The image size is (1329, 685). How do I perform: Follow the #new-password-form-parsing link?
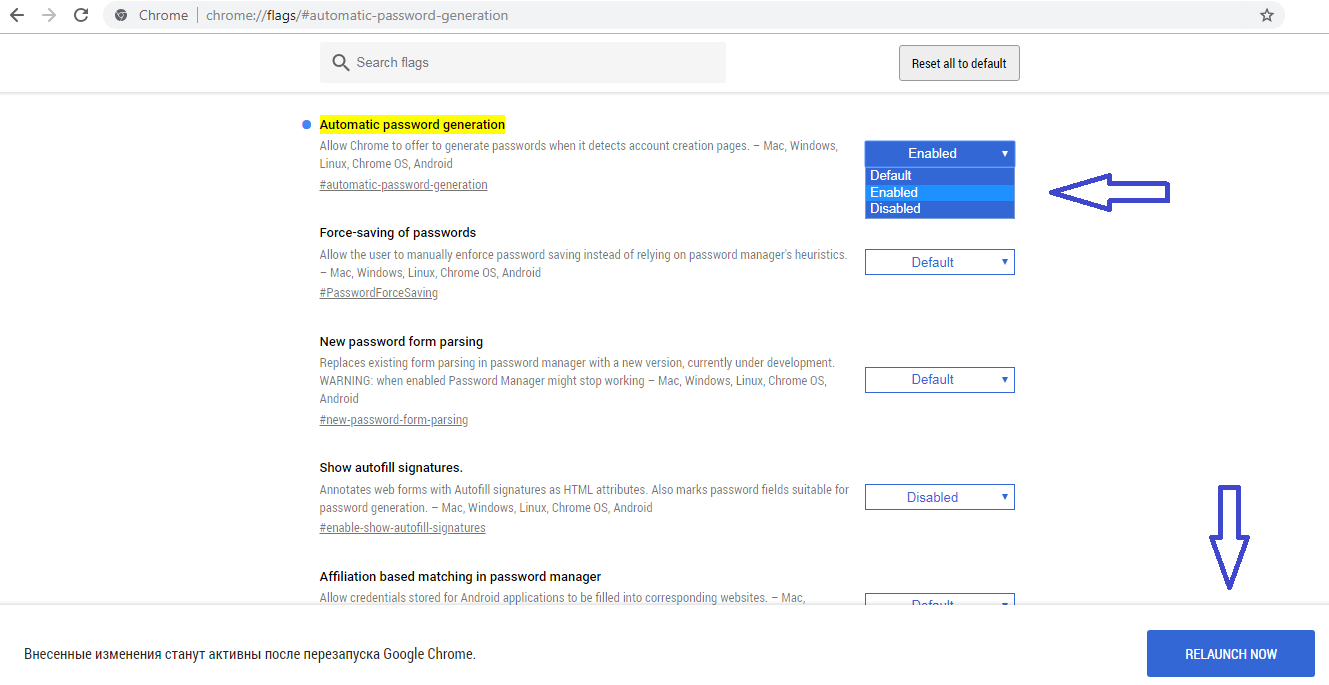tap(394, 420)
